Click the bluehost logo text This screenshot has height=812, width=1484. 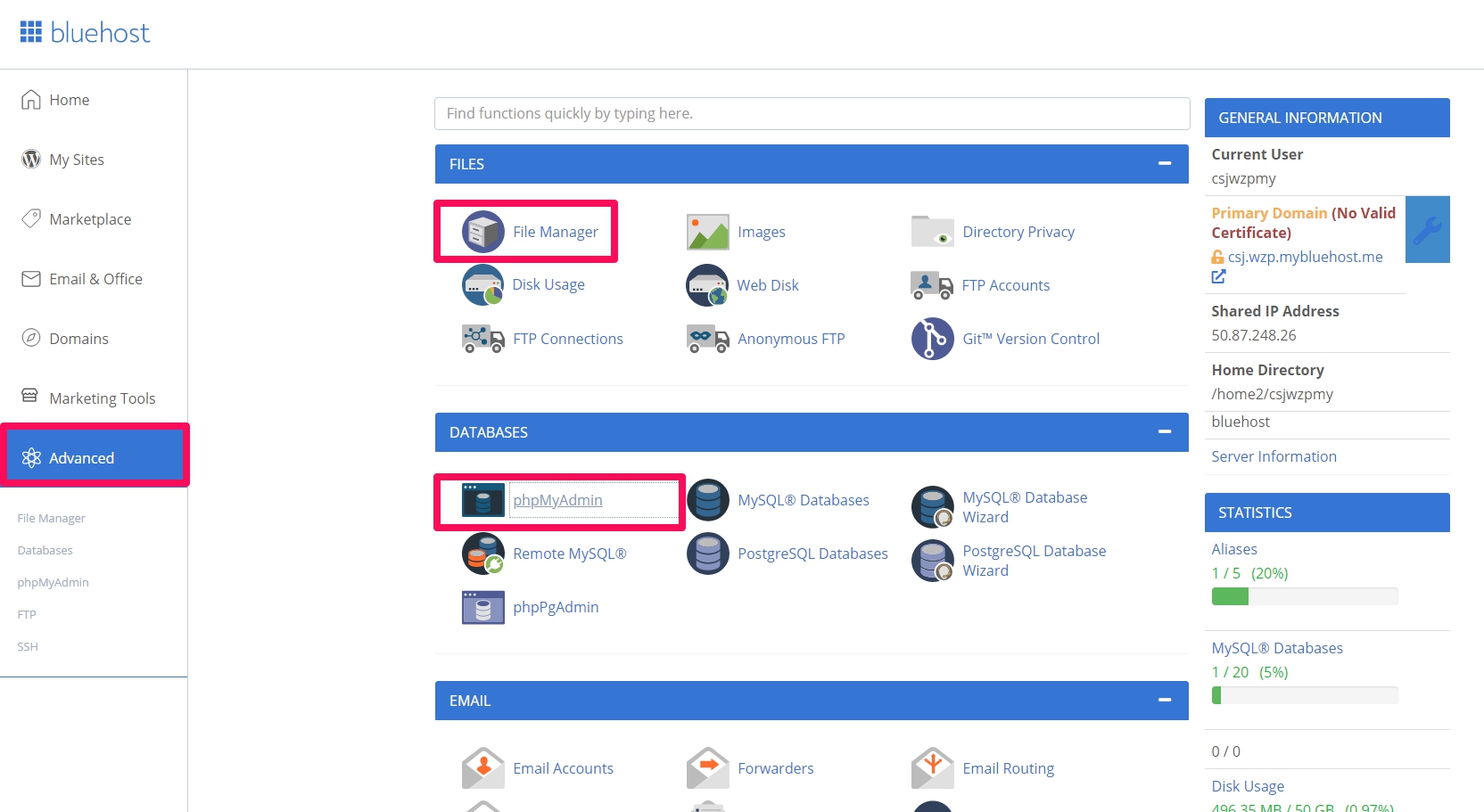pyautogui.click(x=100, y=33)
